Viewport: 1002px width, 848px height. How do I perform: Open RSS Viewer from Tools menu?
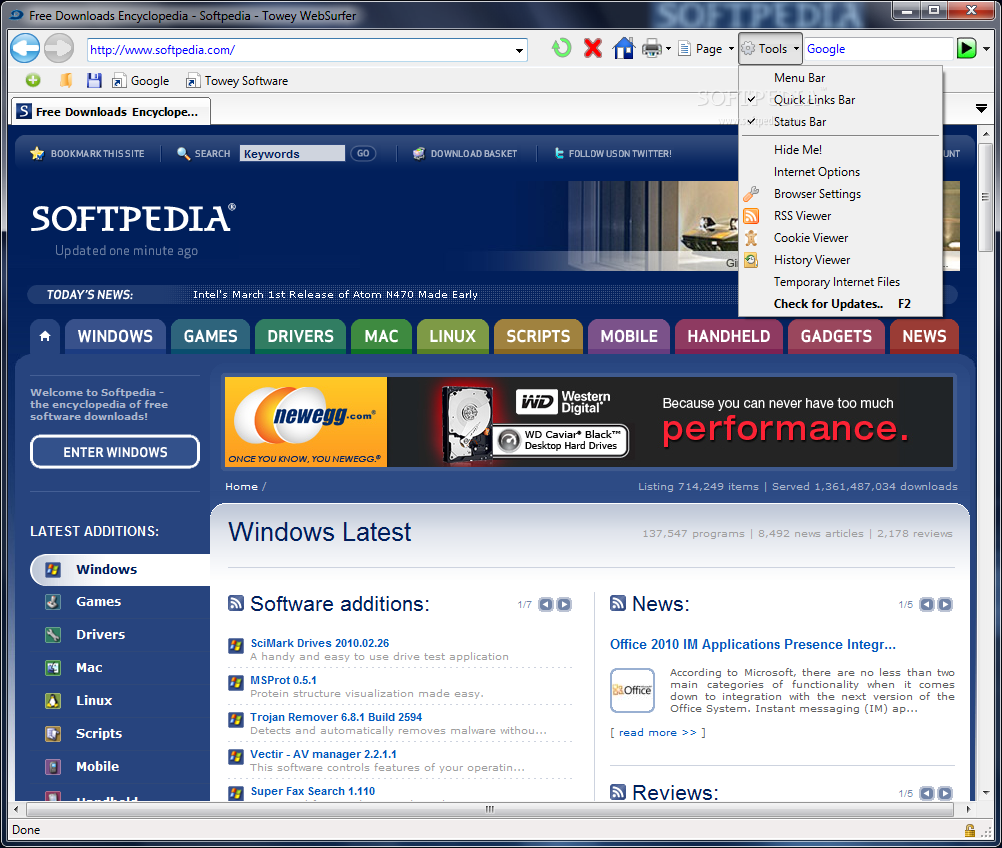point(840,216)
